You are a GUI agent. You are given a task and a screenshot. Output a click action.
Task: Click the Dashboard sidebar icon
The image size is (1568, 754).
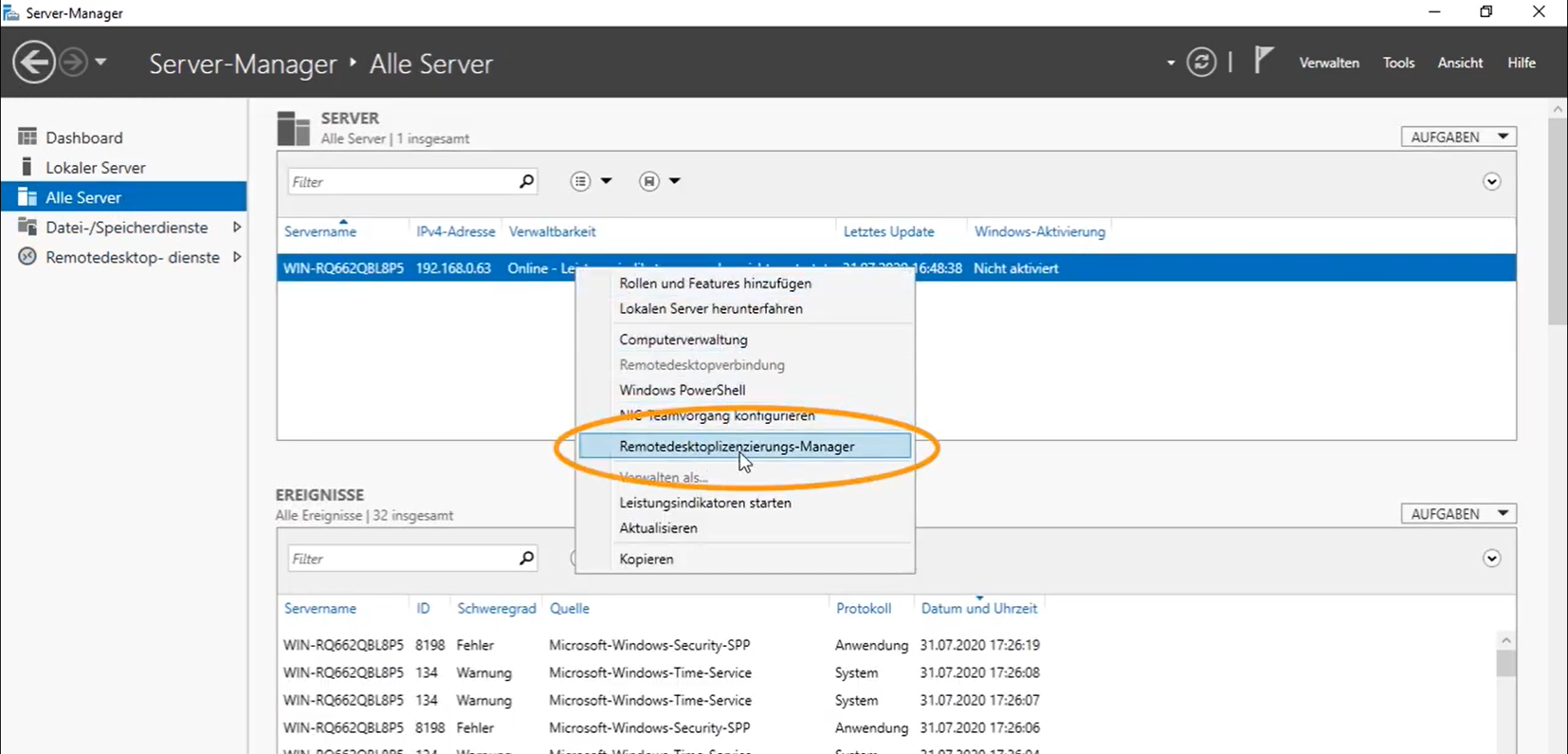click(28, 137)
